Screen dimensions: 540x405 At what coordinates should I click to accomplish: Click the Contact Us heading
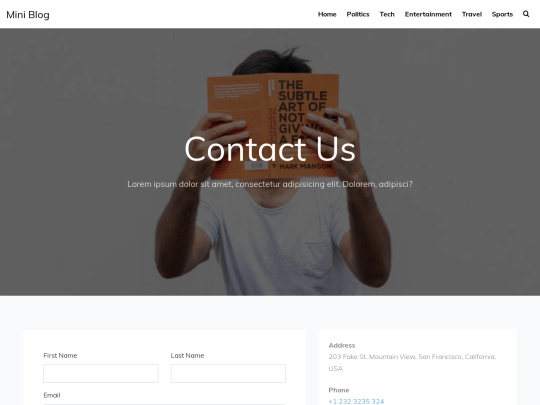[x=270, y=149]
